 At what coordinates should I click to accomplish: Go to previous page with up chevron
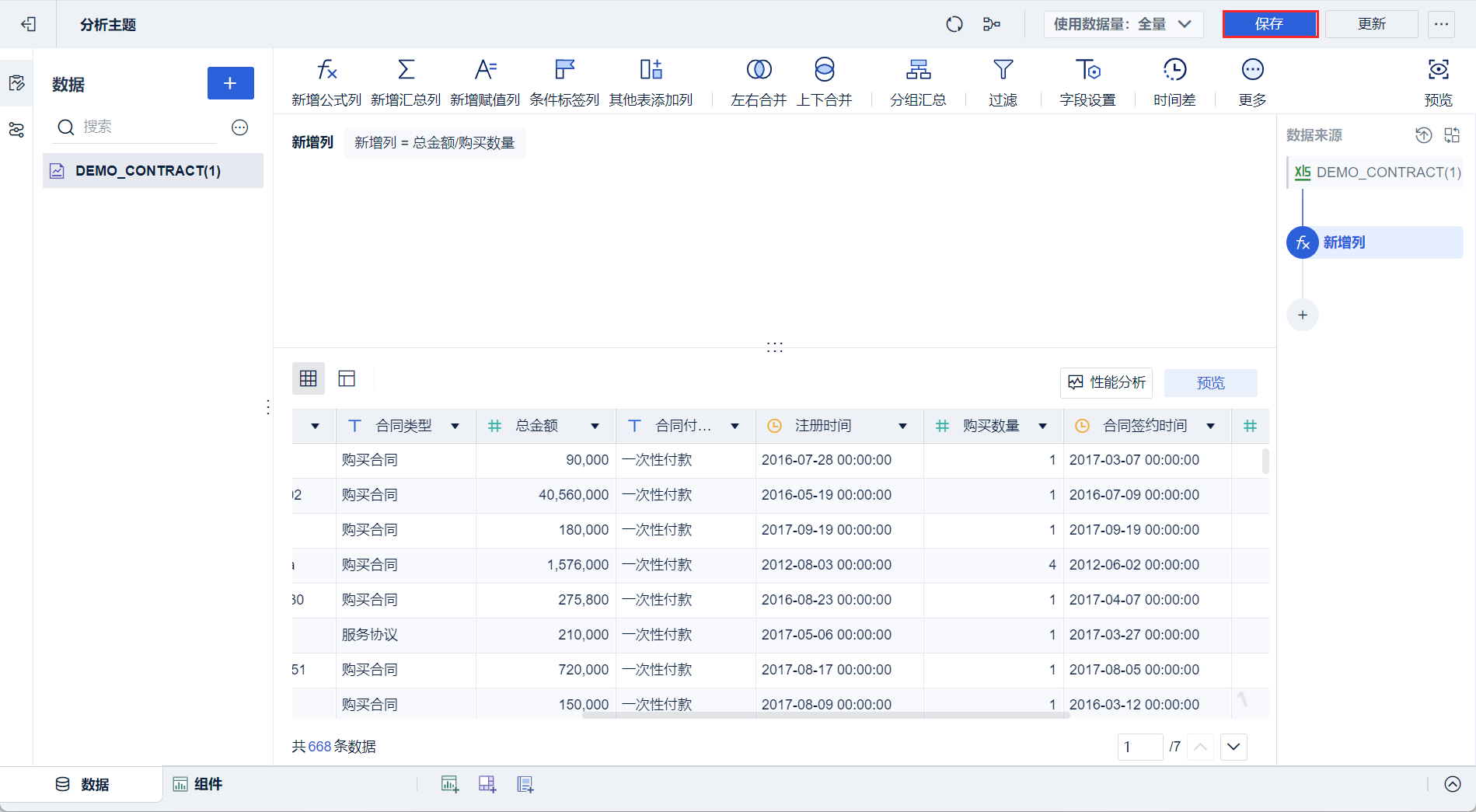(1200, 747)
